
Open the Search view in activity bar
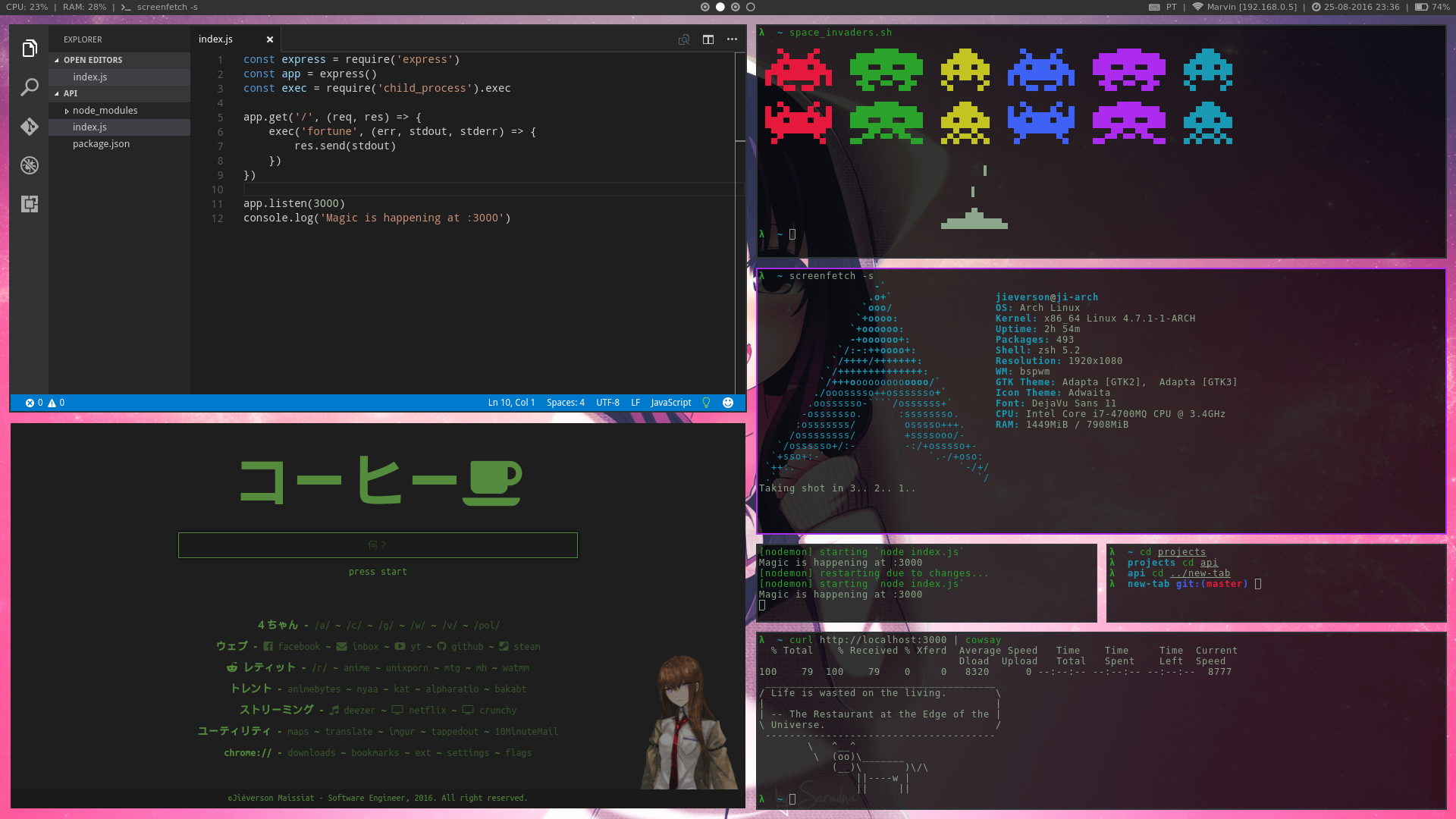pyautogui.click(x=30, y=87)
